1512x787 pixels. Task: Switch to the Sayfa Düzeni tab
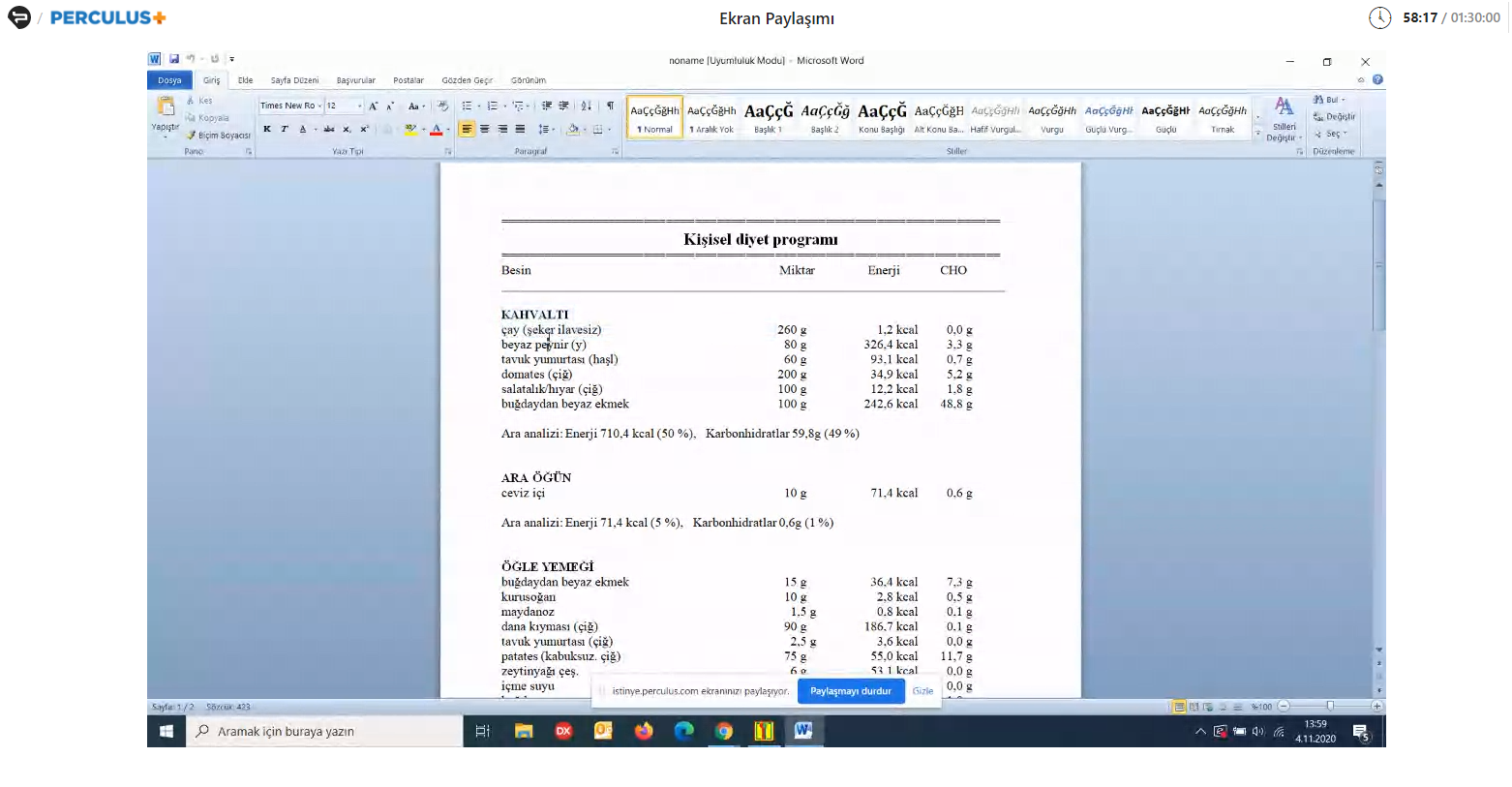coord(294,80)
